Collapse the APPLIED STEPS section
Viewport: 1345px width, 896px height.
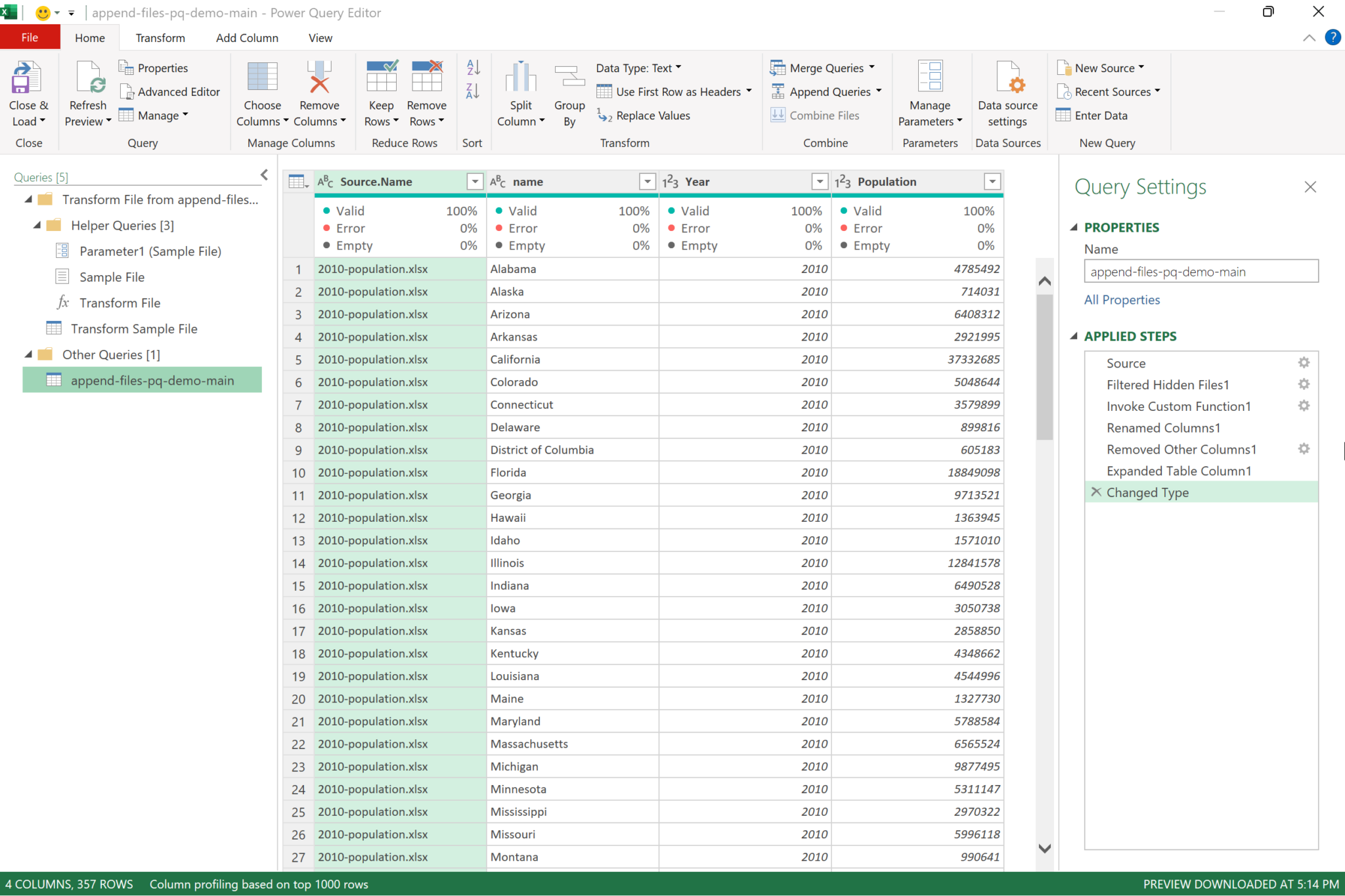[1074, 336]
